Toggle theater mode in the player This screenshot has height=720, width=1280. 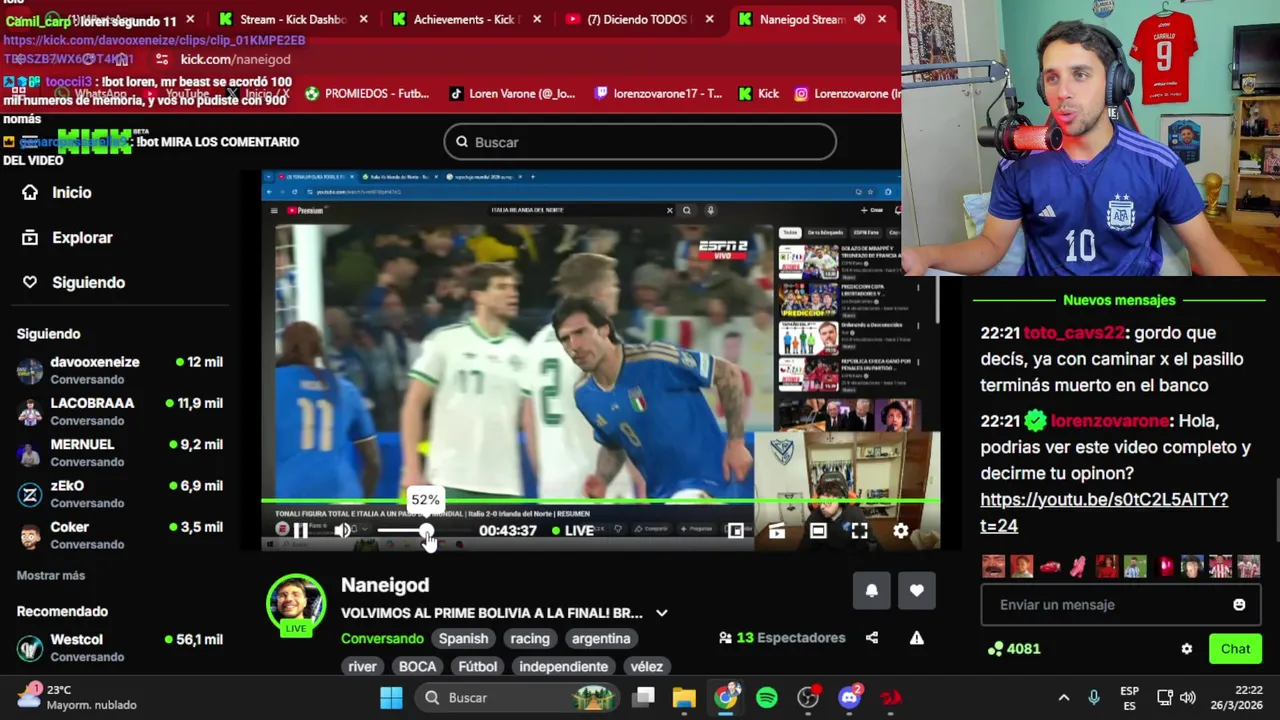click(818, 531)
